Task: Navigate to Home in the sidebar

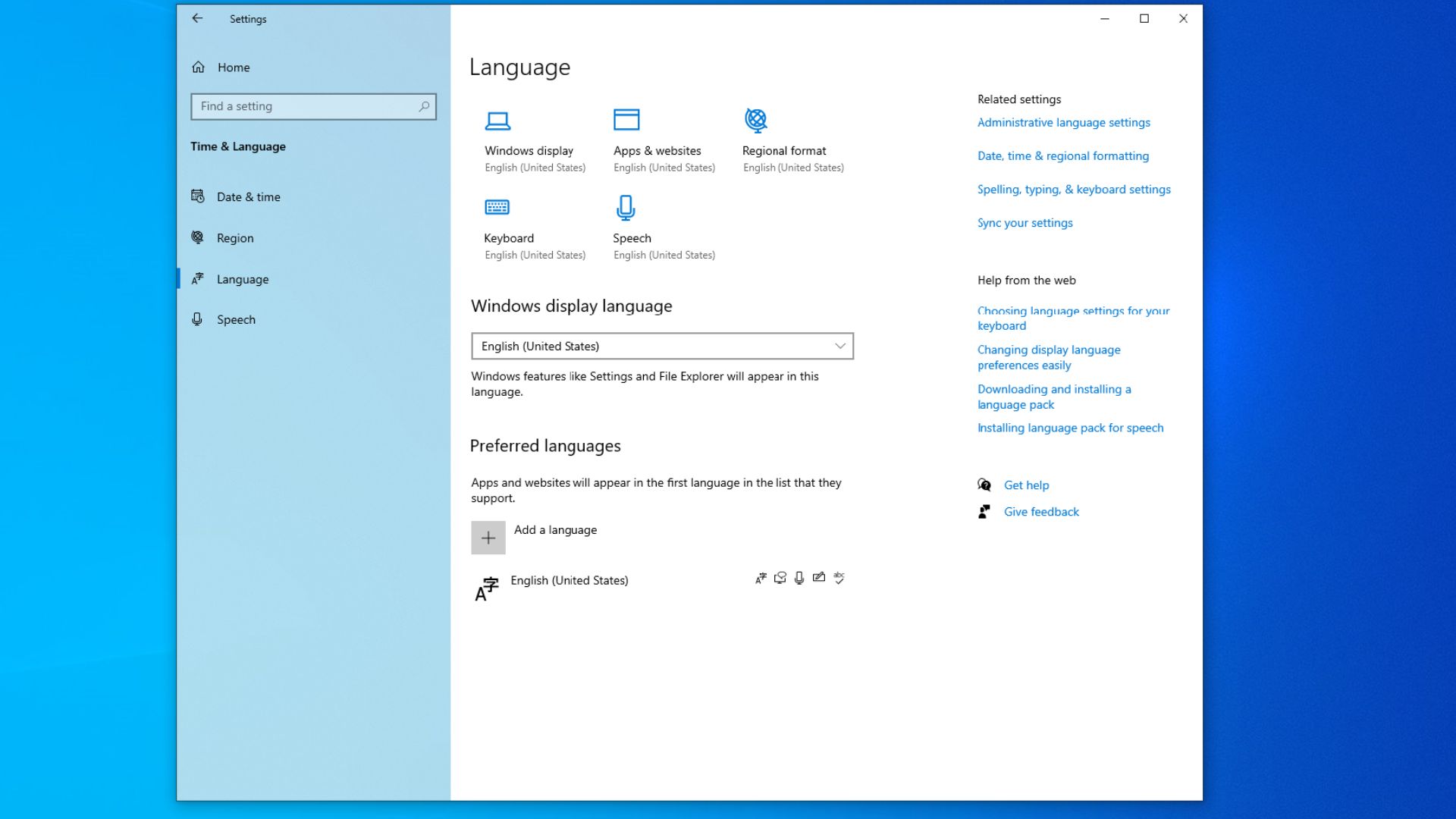Action: click(233, 67)
